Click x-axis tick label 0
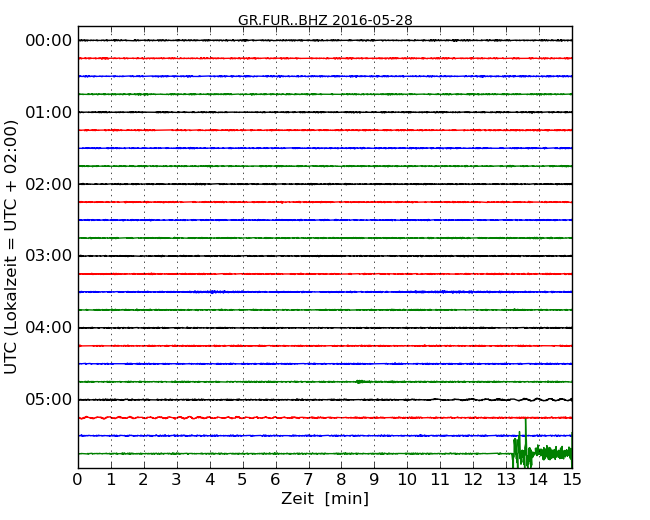 pos(78,480)
